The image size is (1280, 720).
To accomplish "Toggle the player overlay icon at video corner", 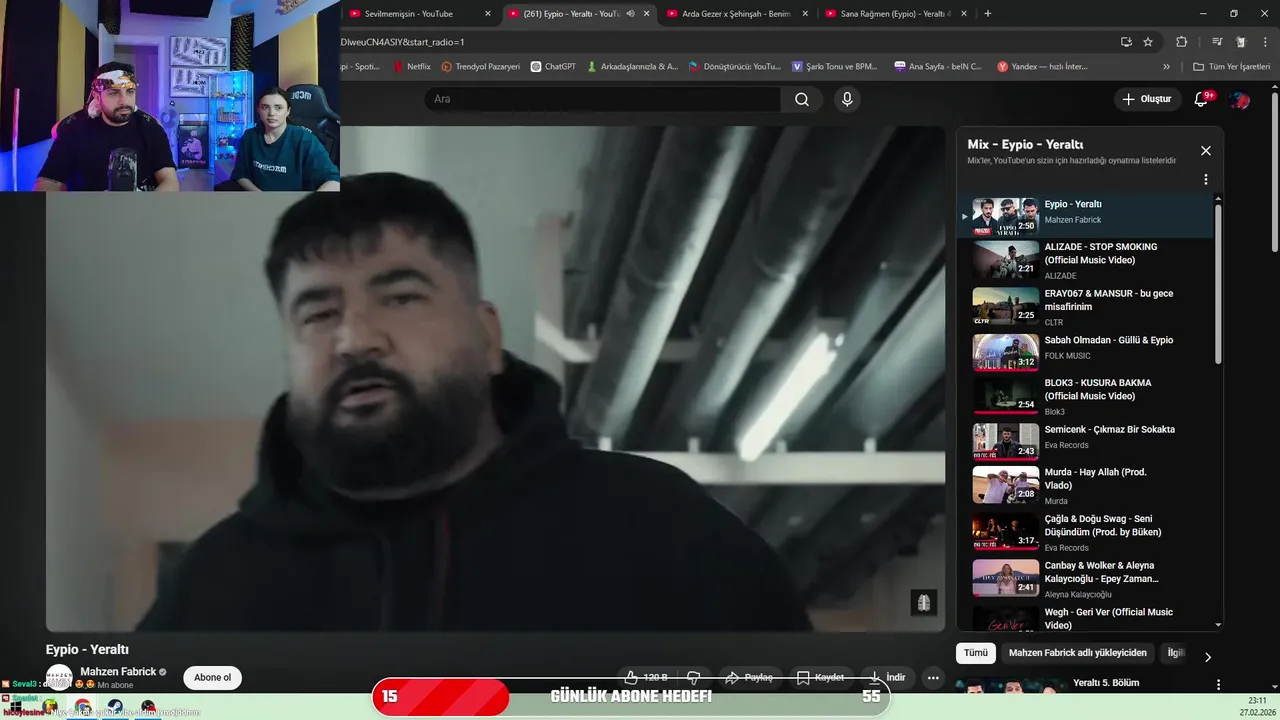I will coord(923,602).
